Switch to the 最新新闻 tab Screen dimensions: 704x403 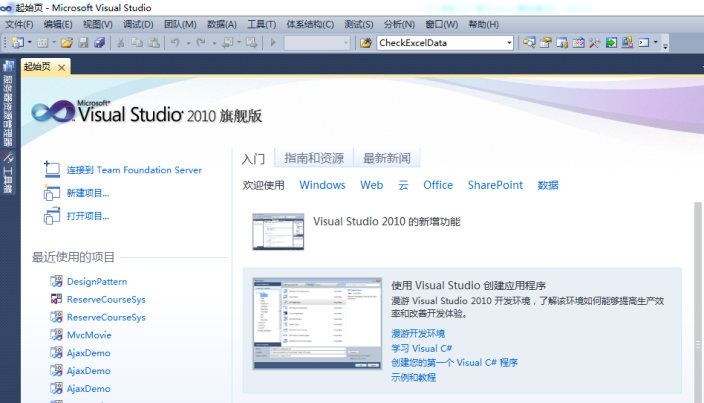(387, 158)
